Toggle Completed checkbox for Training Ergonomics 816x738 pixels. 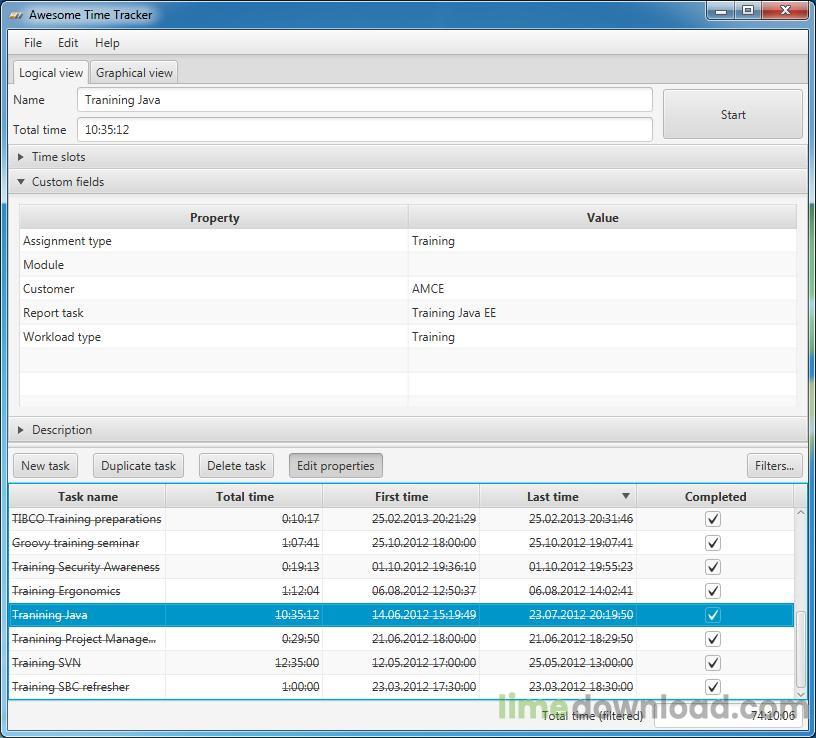point(712,591)
